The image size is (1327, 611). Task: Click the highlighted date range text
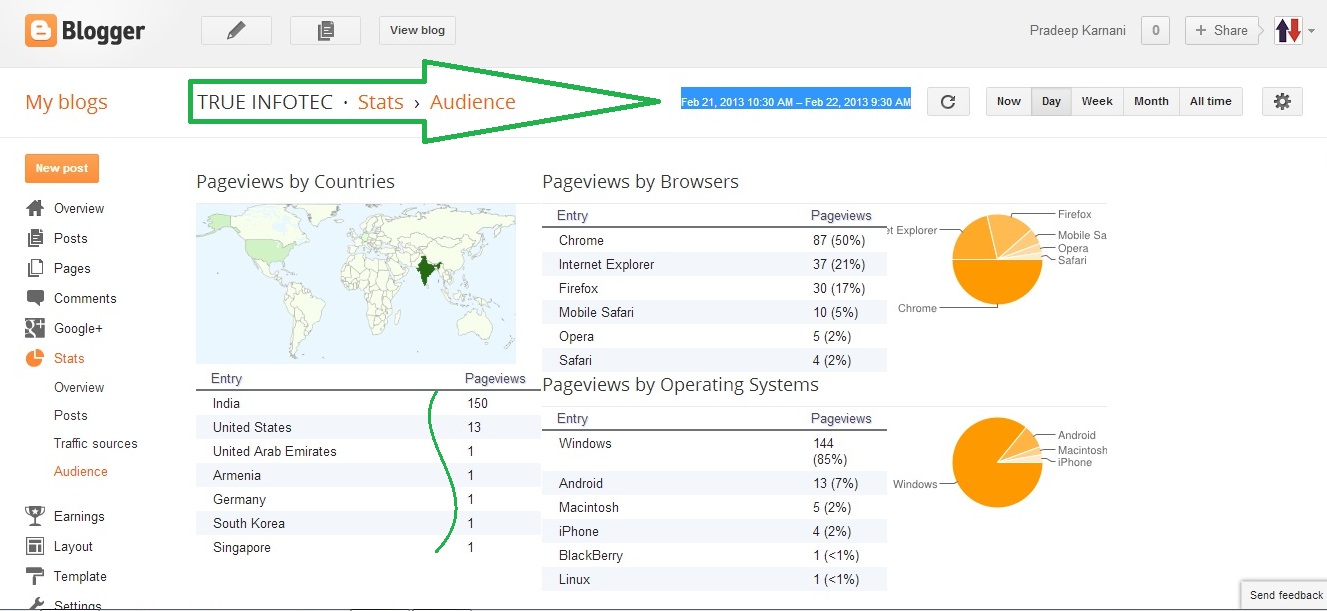point(796,101)
